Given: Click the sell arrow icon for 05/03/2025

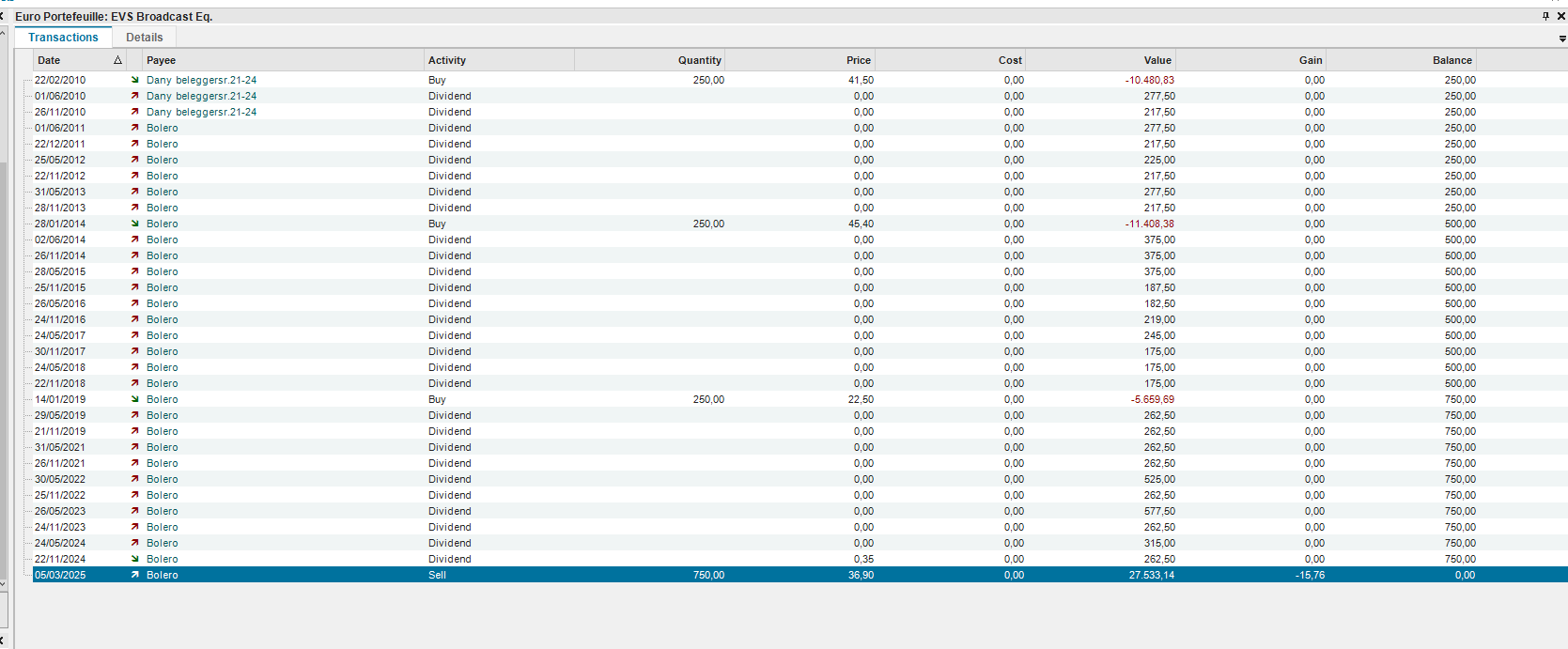Looking at the screenshot, I should [x=135, y=575].
